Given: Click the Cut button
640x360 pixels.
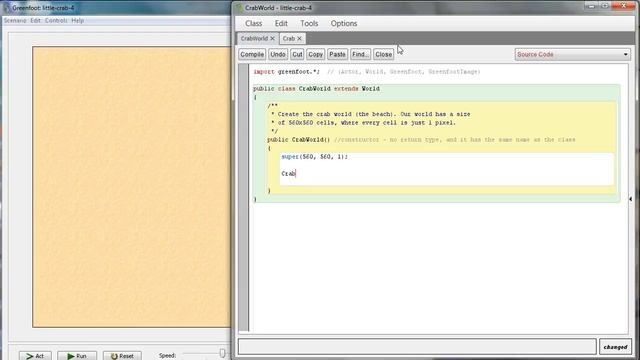Looking at the screenshot, I should pos(297,54).
